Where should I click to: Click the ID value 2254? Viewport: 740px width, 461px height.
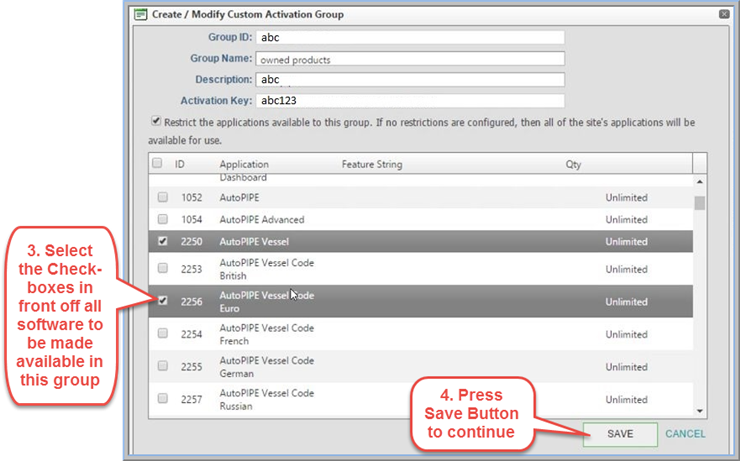click(x=192, y=334)
